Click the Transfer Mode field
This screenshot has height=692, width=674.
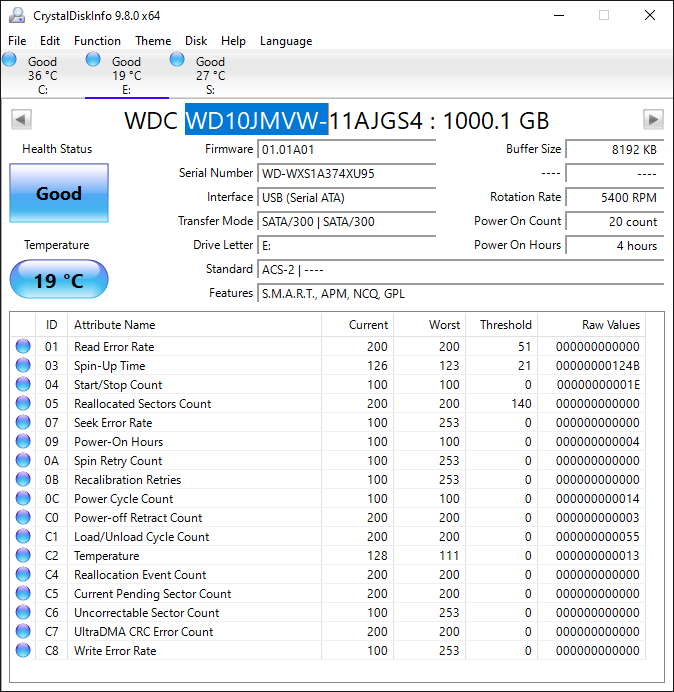[x=347, y=222]
